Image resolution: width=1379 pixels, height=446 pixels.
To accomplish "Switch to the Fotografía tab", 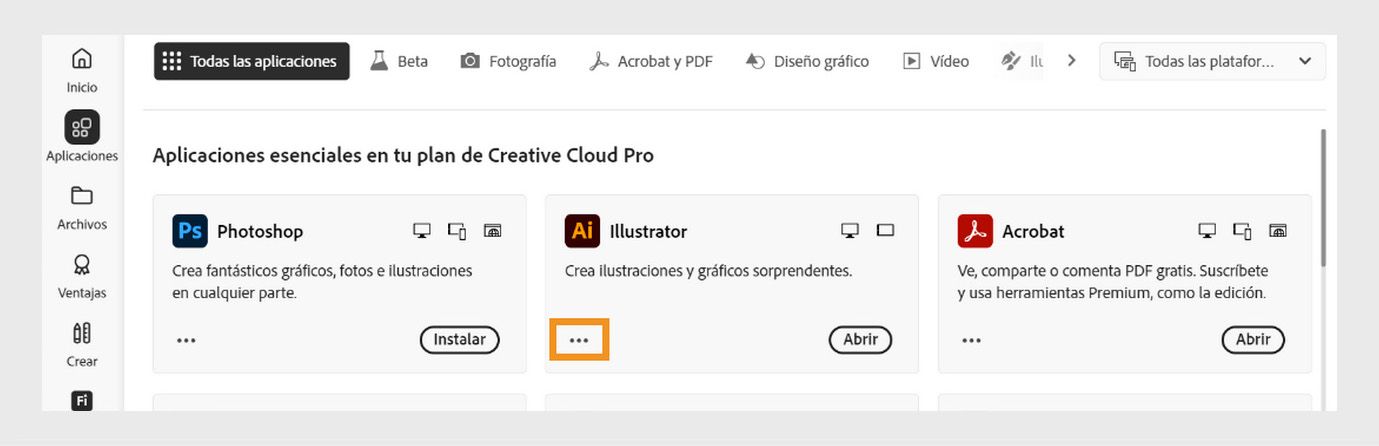I will 508,61.
